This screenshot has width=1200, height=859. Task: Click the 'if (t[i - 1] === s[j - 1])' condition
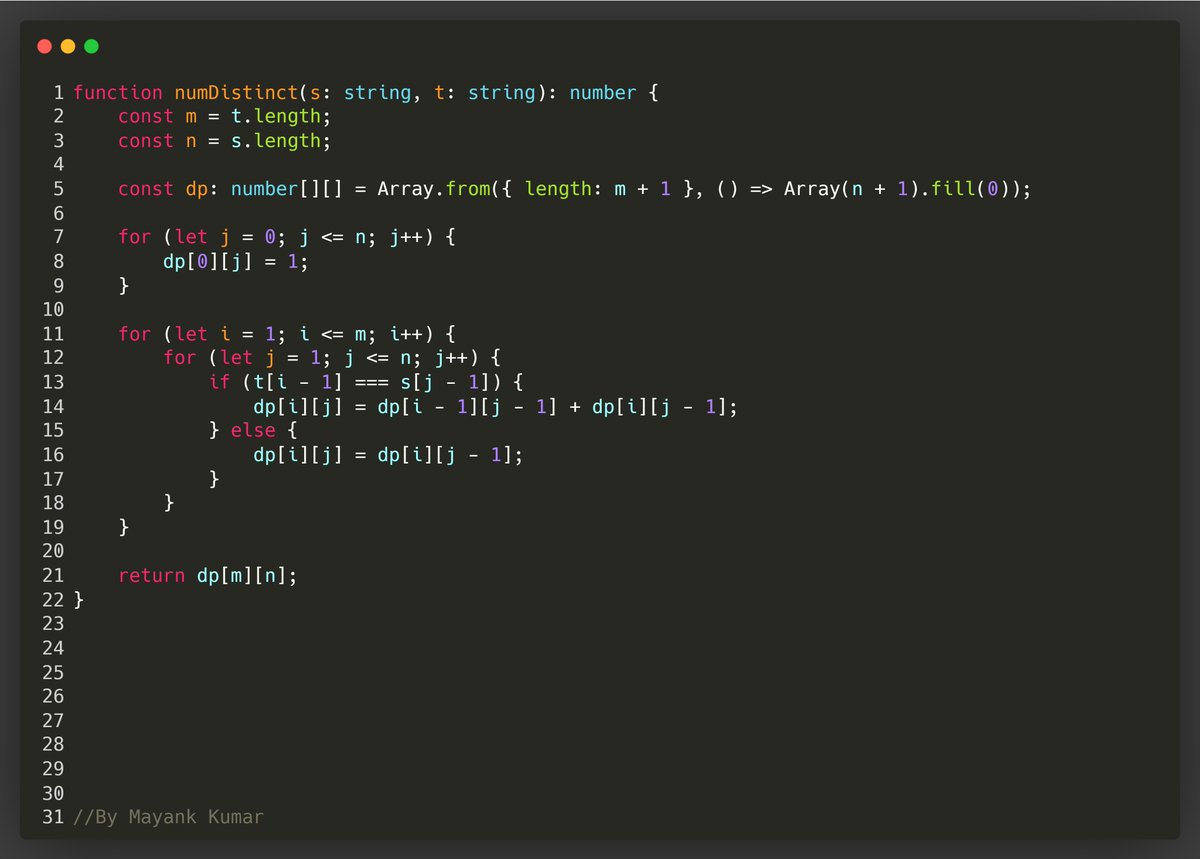pos(366,382)
